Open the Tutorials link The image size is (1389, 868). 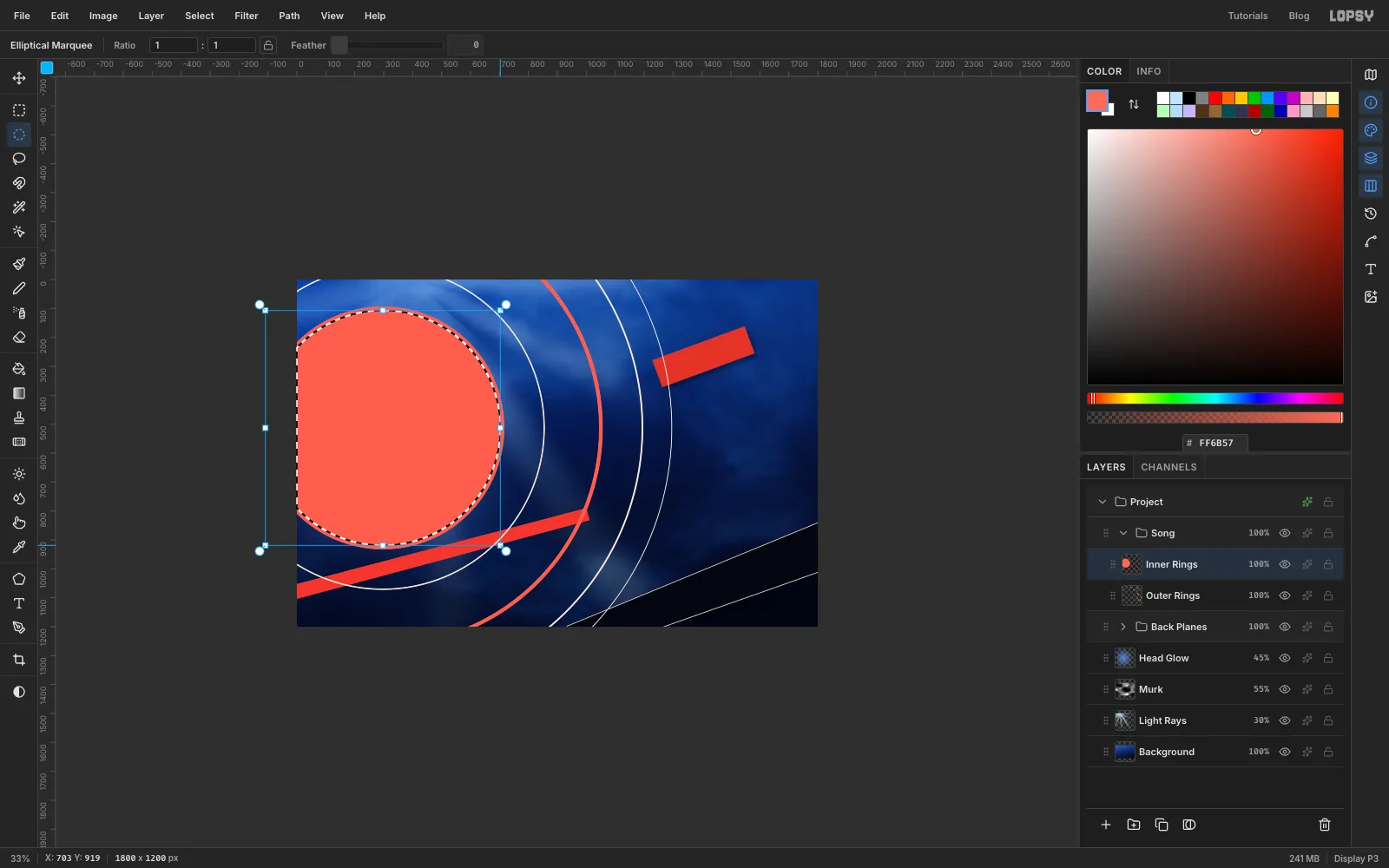coord(1247,16)
